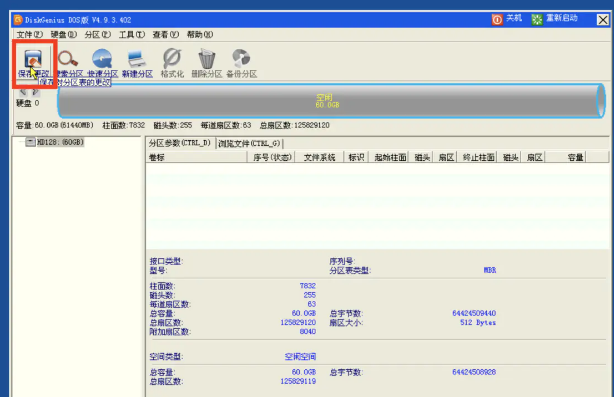Click the Restart (重新启动) button in title bar
614x397 pixels.
(554, 19)
